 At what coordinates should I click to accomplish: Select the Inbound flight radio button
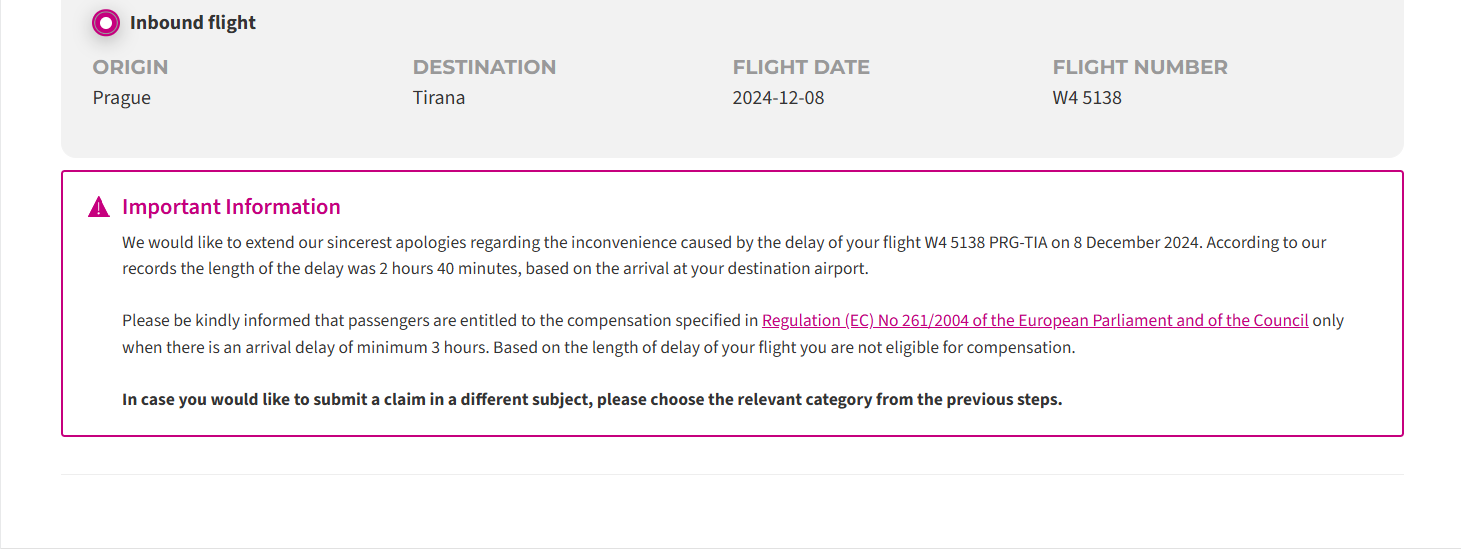click(x=106, y=22)
